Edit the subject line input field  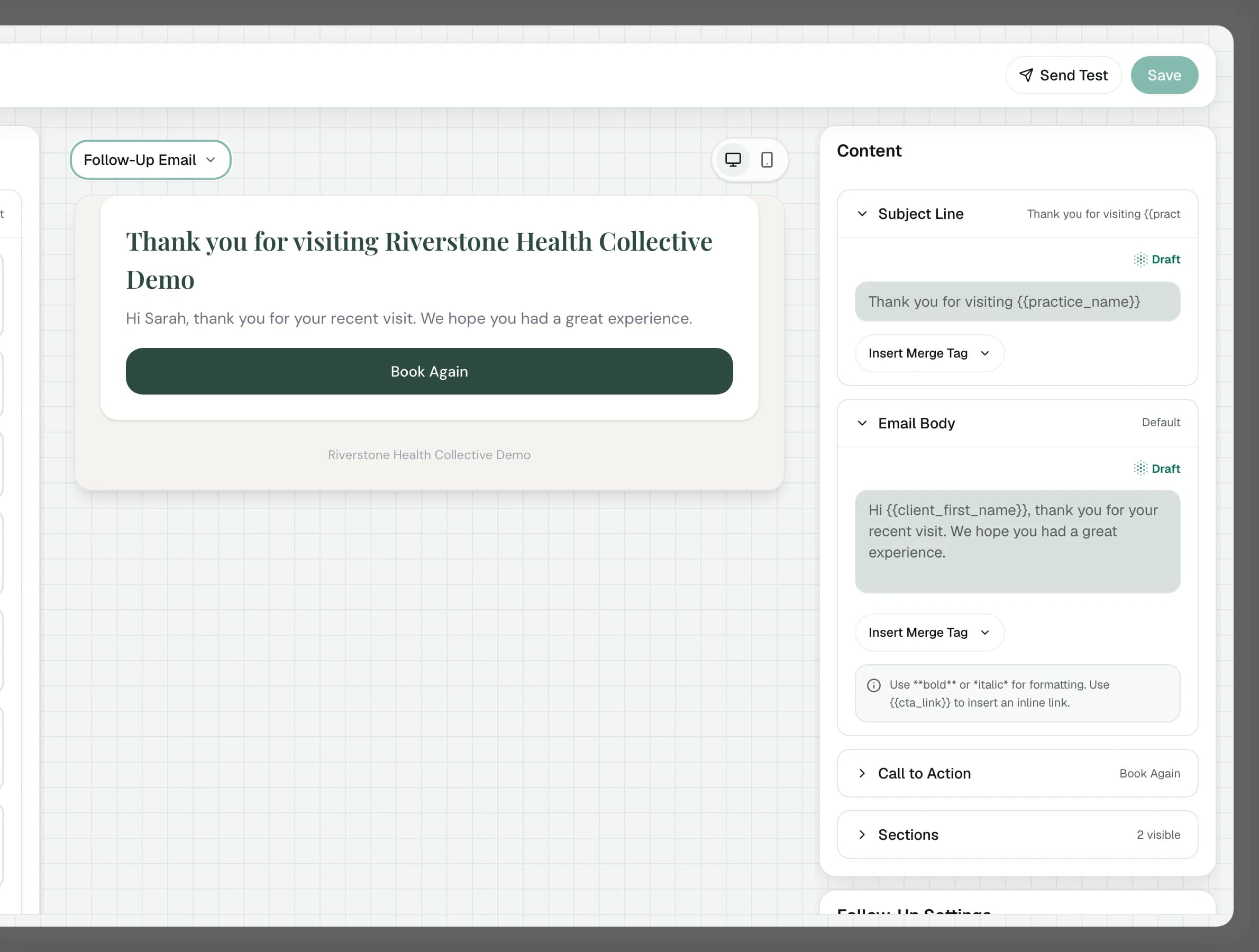[x=1017, y=301]
